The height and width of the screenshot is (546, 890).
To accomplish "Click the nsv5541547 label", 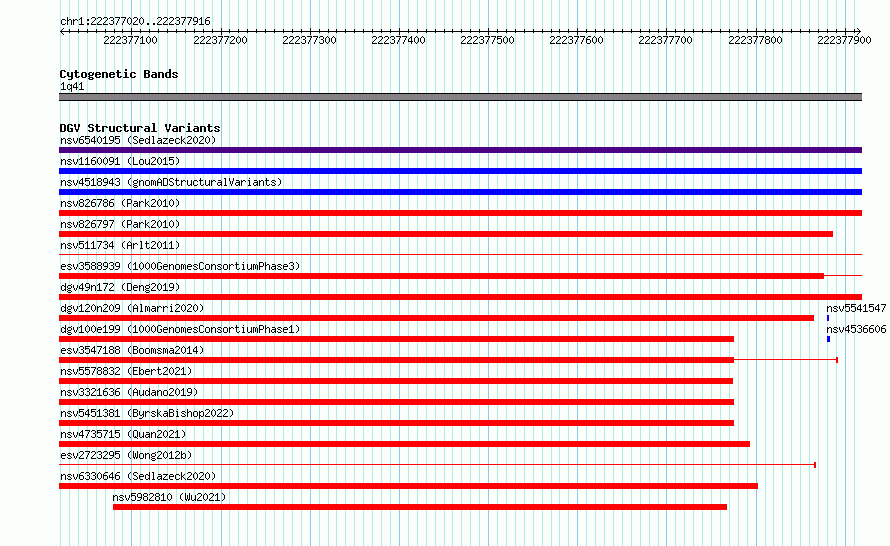I will (x=856, y=308).
